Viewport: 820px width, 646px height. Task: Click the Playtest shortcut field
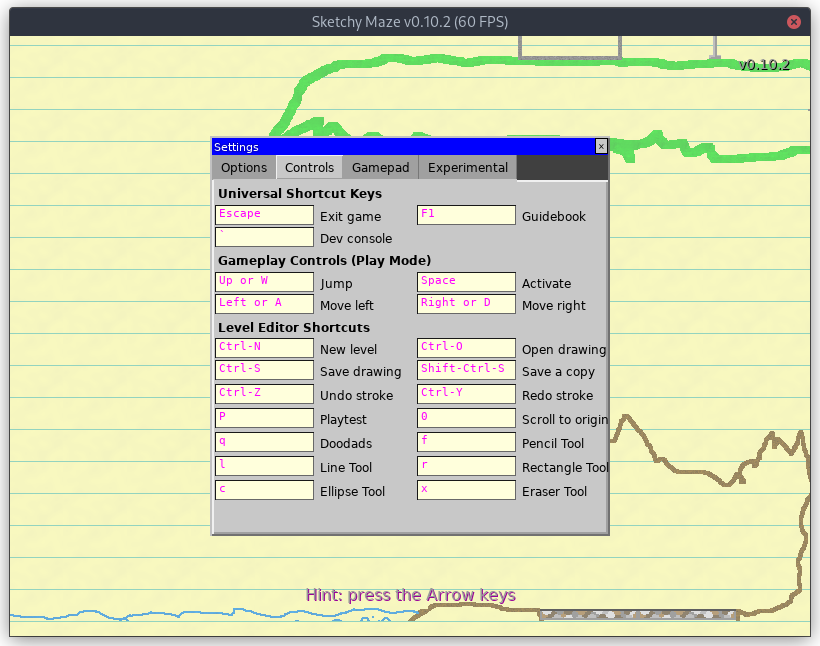pyautogui.click(x=264, y=418)
